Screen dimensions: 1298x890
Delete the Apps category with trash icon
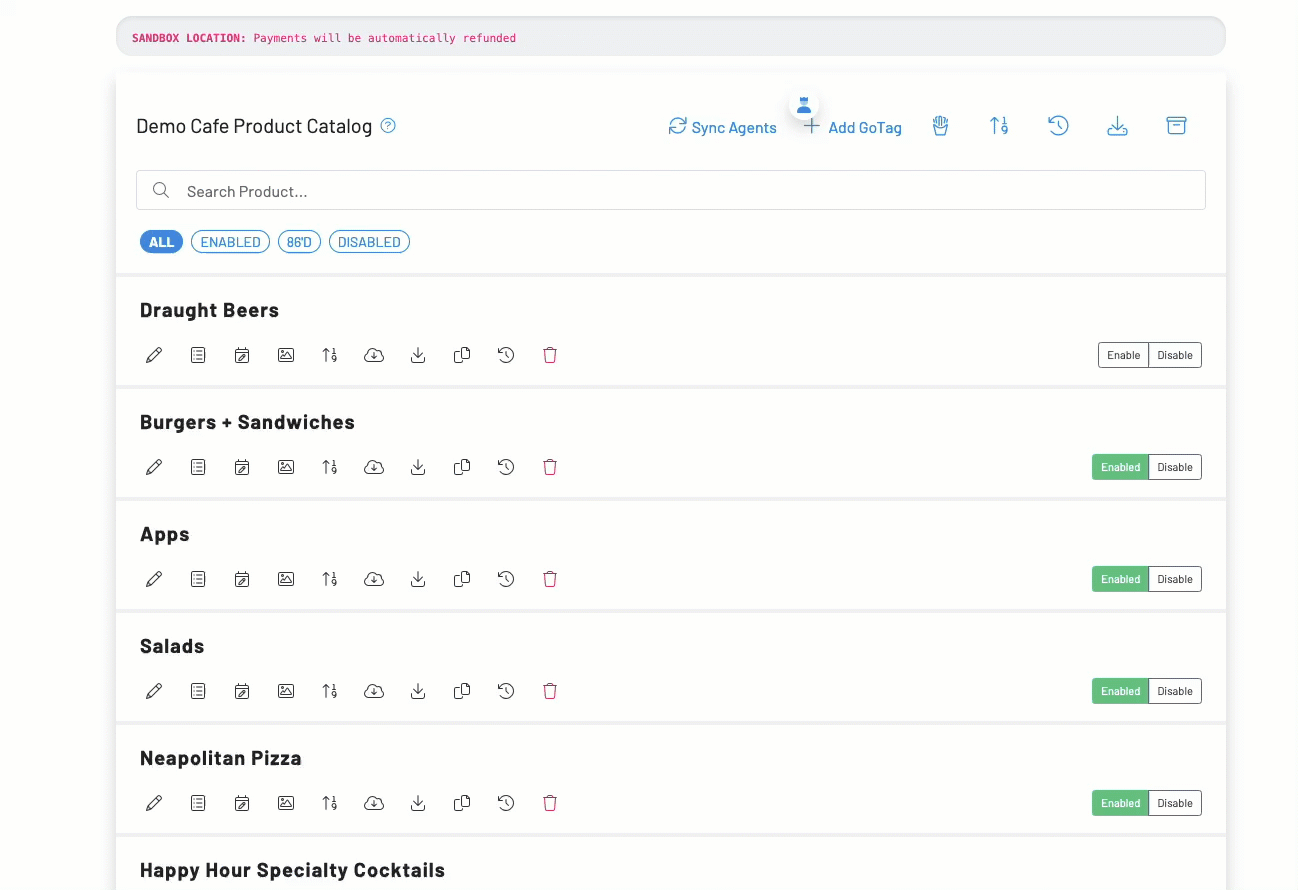point(549,579)
